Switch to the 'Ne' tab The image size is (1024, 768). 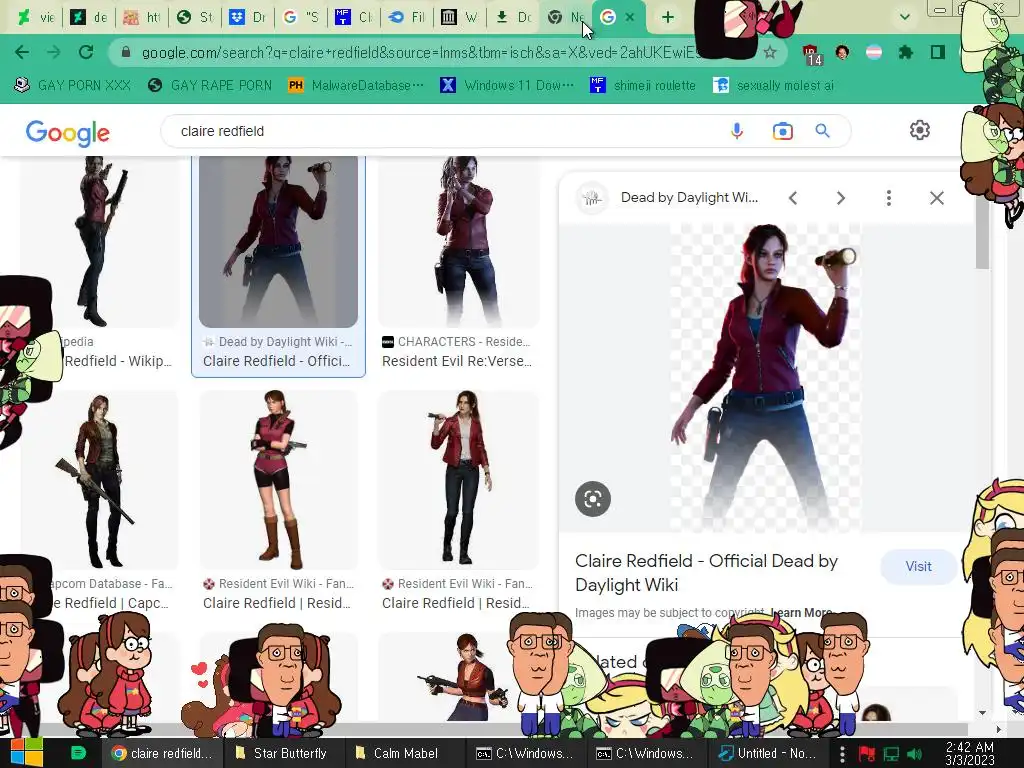coord(566,18)
